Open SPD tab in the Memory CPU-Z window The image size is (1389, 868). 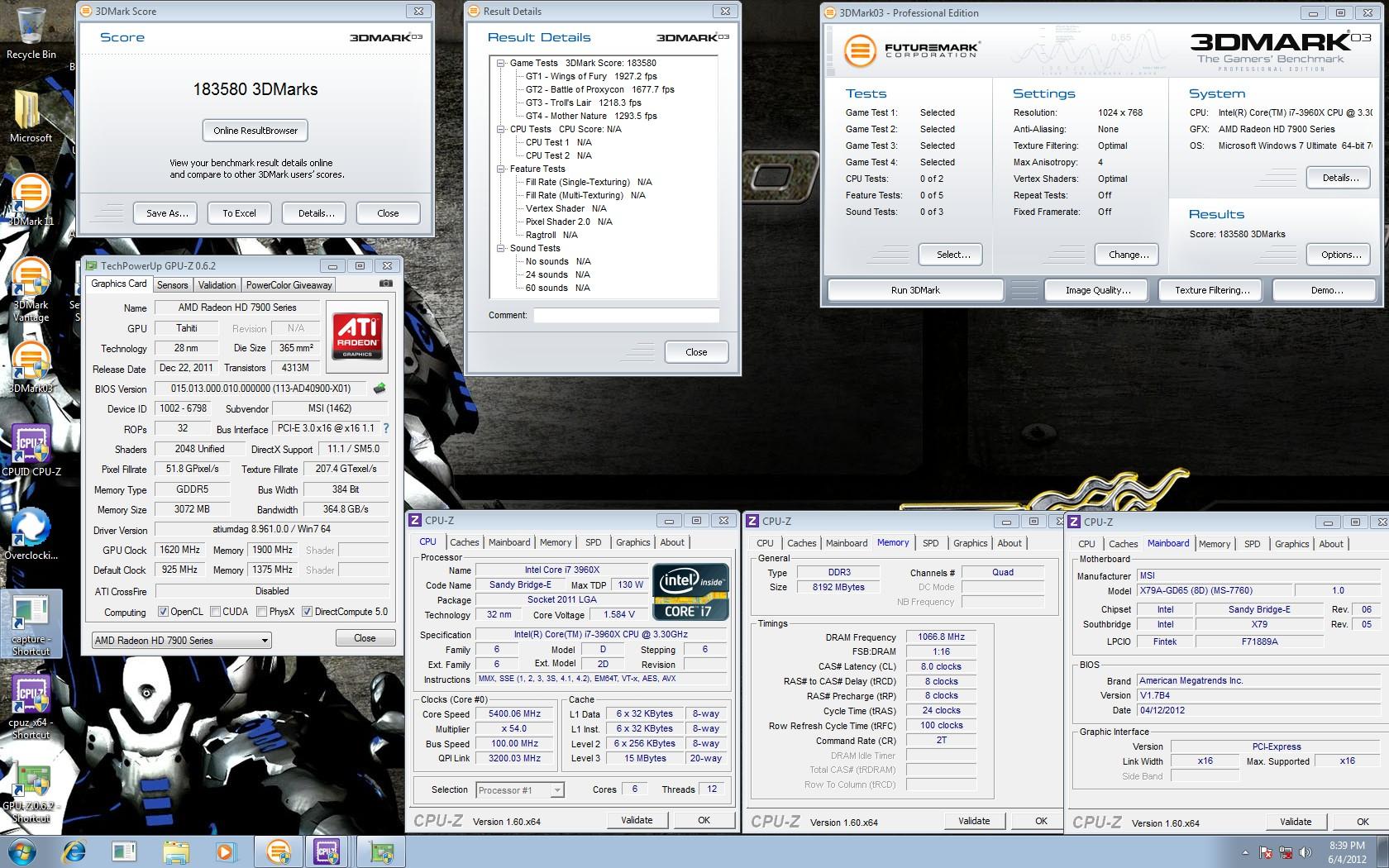931,543
